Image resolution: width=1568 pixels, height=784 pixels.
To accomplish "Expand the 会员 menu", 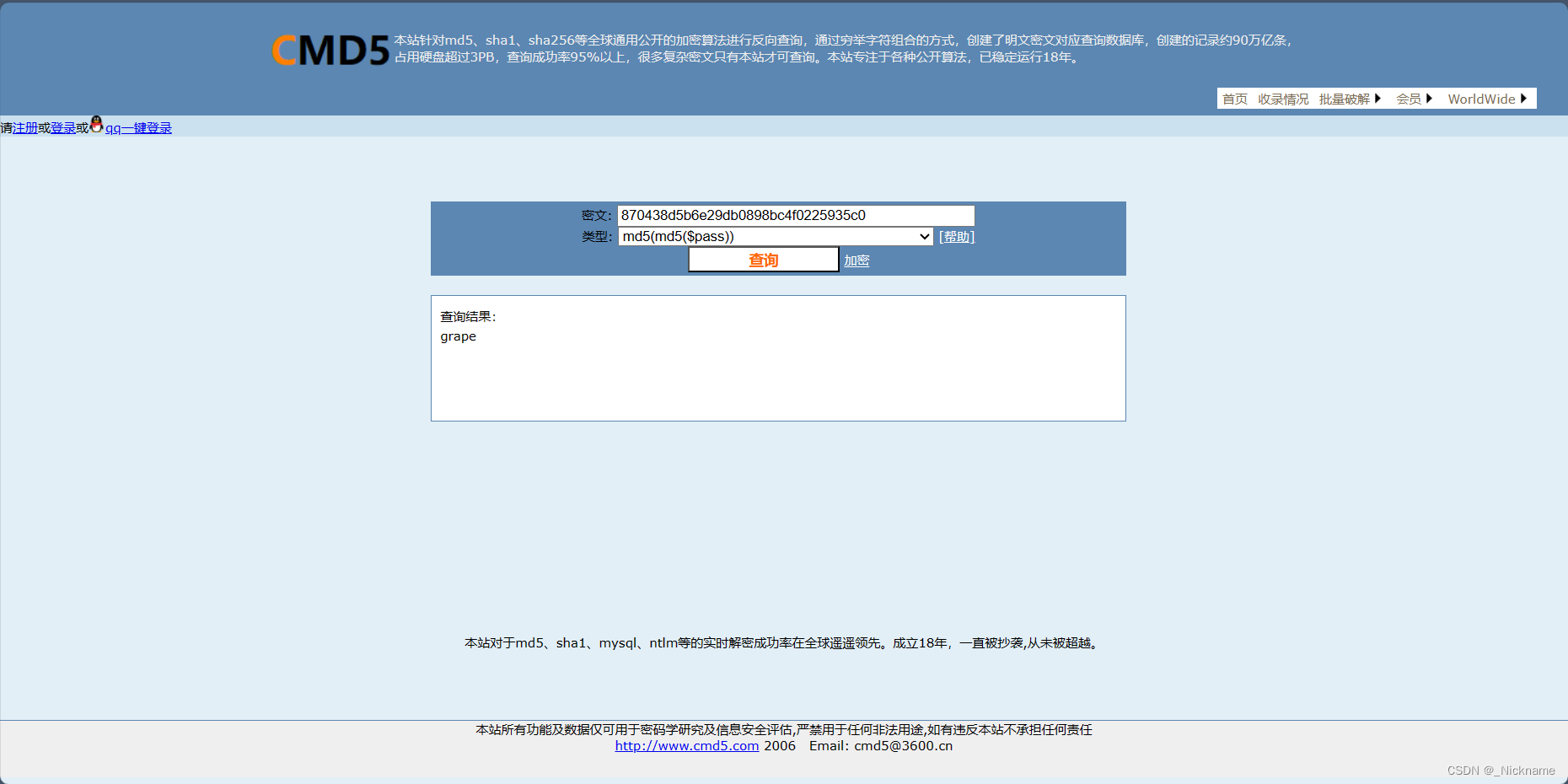I will coord(1414,99).
